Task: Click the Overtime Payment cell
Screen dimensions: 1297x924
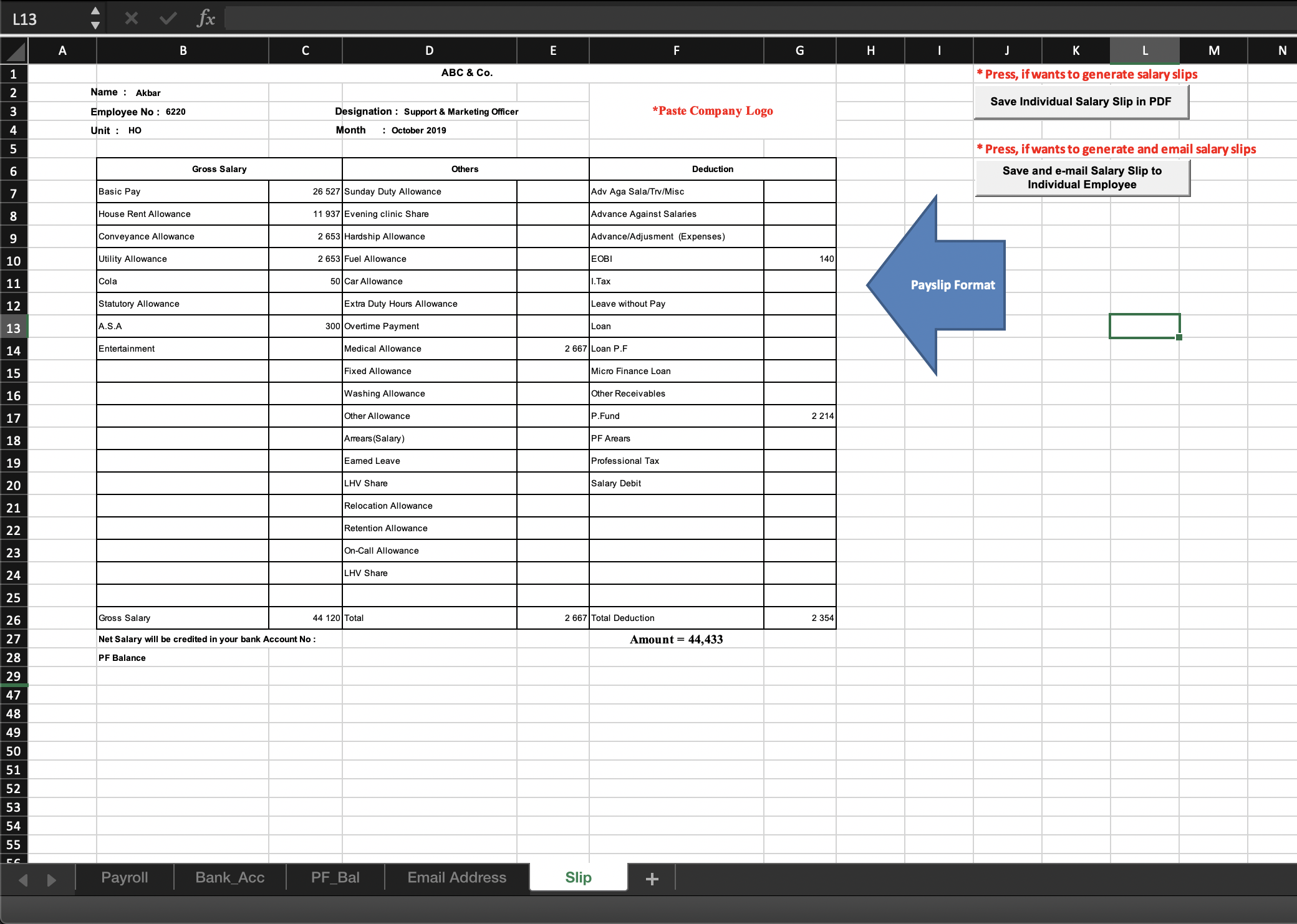Action: pos(430,326)
